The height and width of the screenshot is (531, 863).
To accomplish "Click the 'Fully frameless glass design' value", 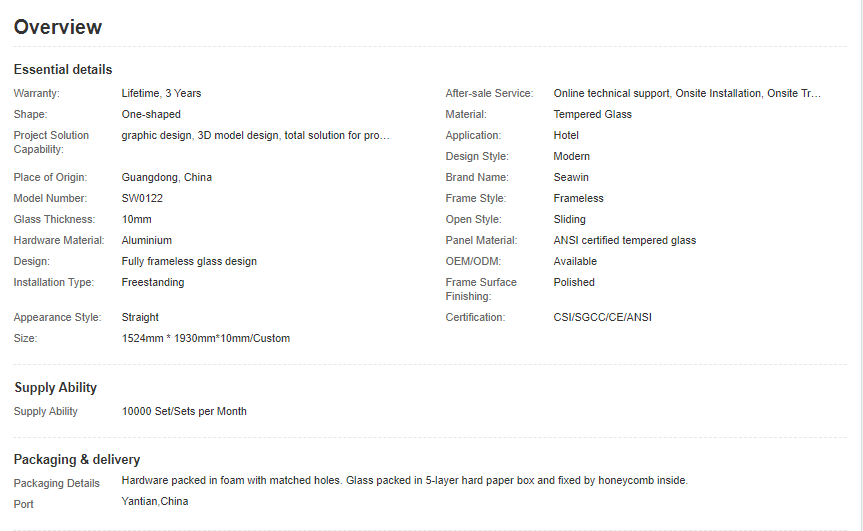I will pyautogui.click(x=189, y=261).
